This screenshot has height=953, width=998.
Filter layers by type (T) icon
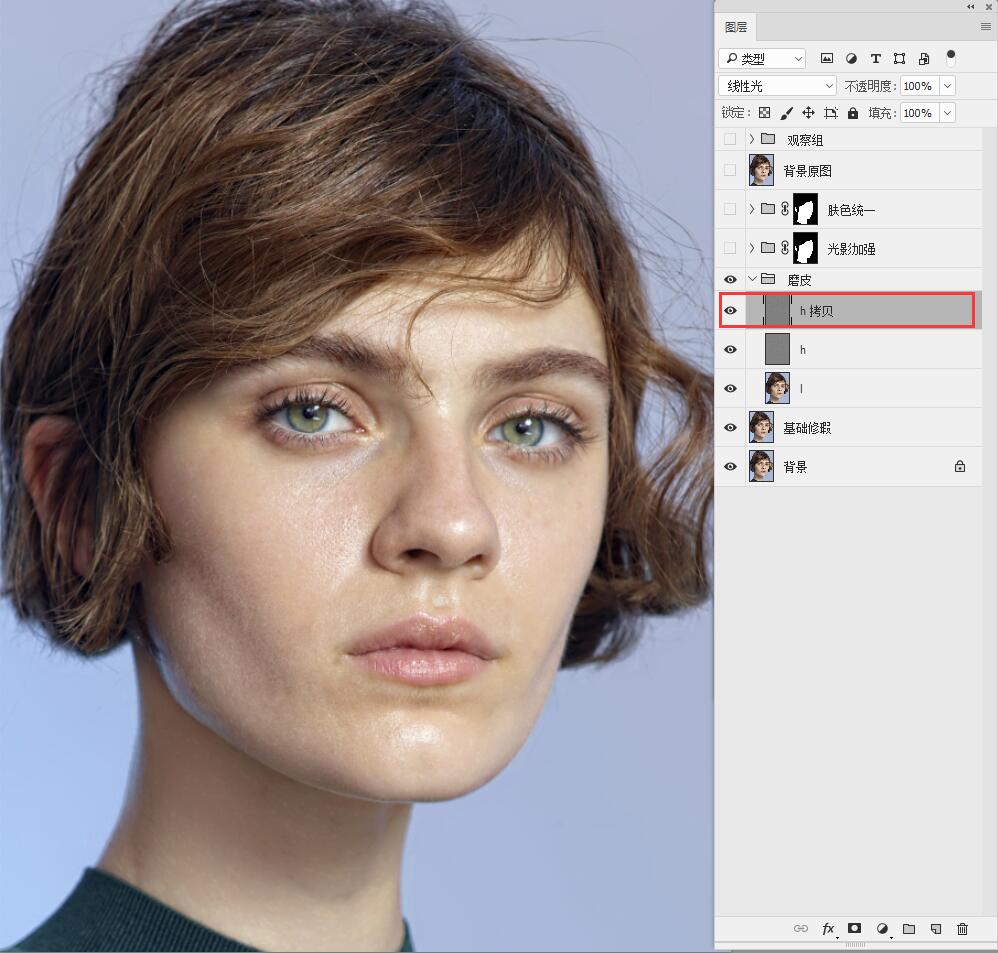point(876,59)
